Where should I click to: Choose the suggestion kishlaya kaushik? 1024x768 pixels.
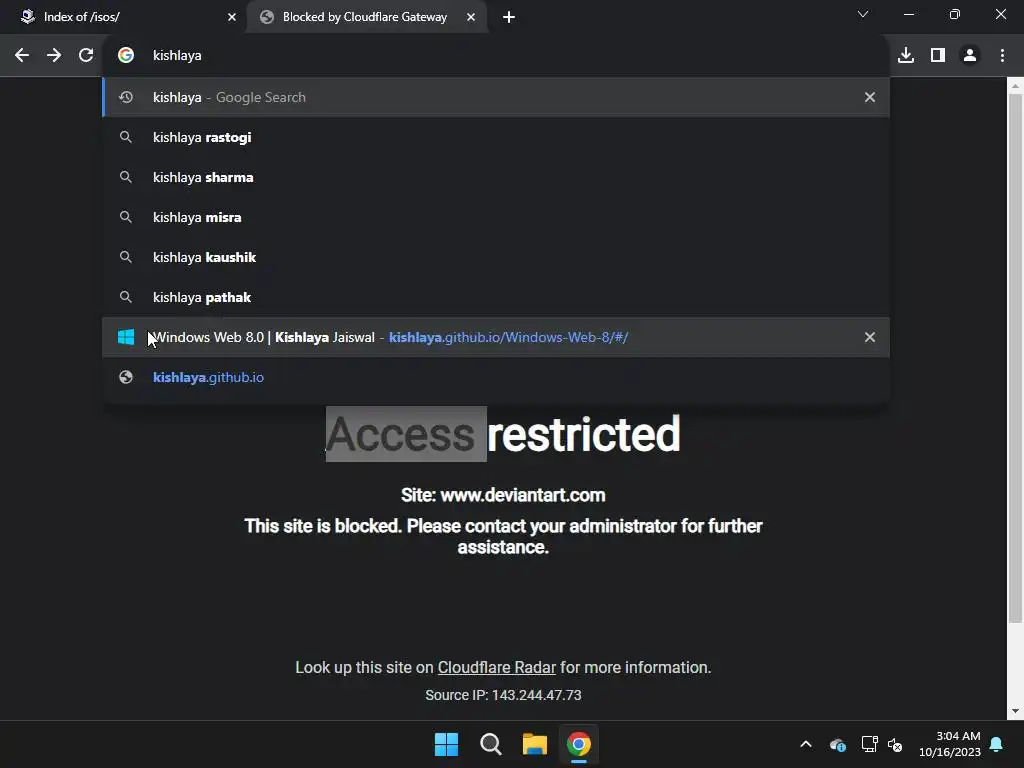tap(496, 257)
